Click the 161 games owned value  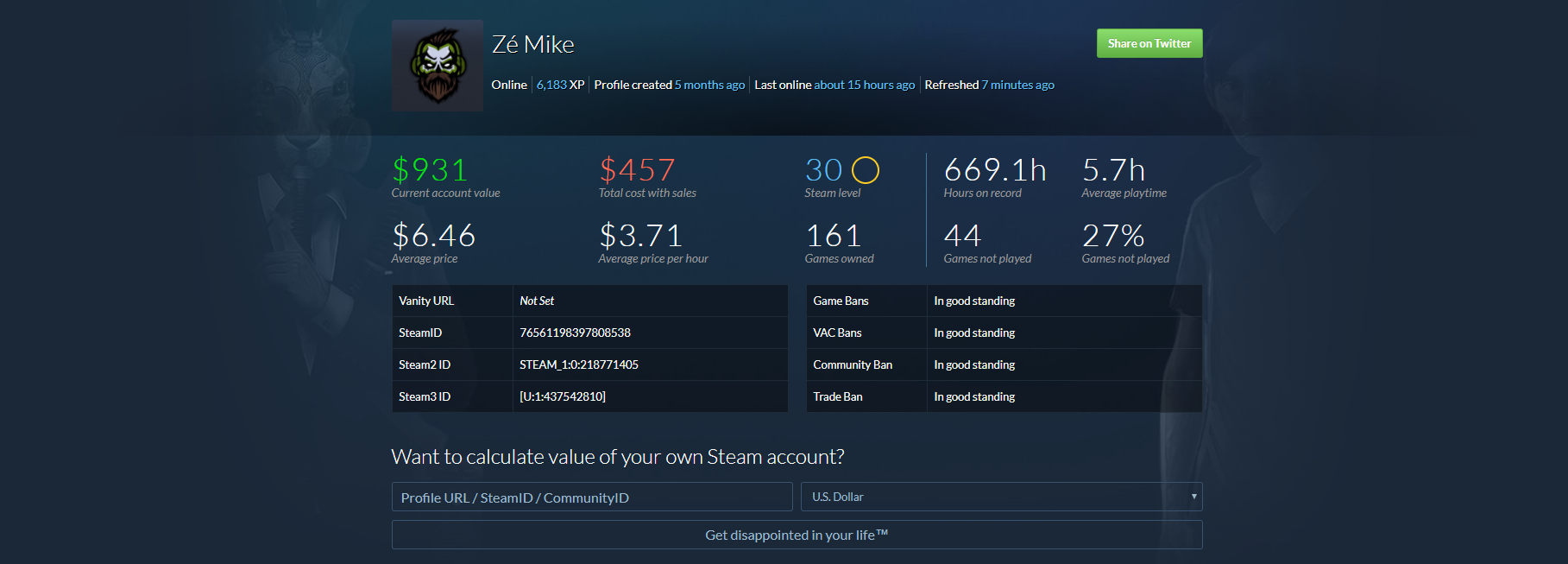tap(833, 235)
